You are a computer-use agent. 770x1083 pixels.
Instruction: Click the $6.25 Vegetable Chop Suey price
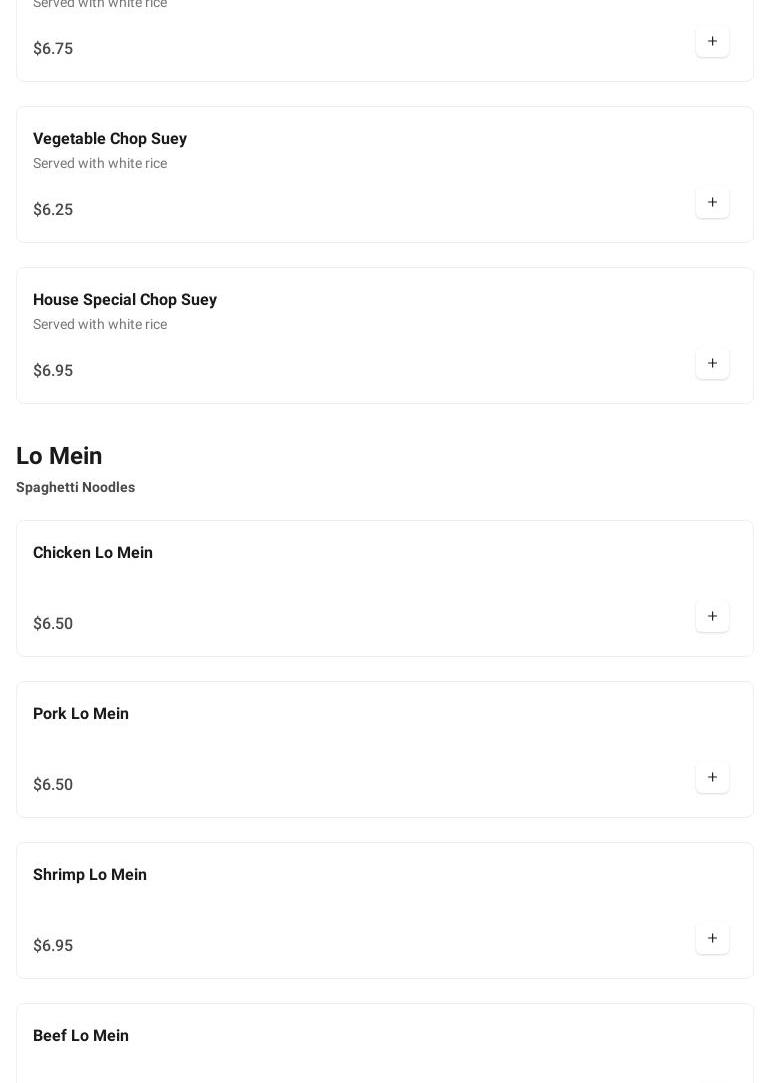(53, 210)
